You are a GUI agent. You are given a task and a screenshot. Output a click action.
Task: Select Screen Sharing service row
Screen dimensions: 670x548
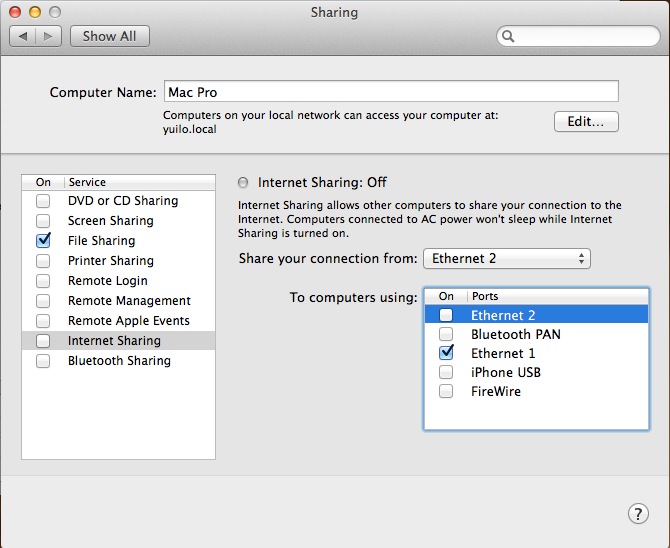click(x=118, y=221)
